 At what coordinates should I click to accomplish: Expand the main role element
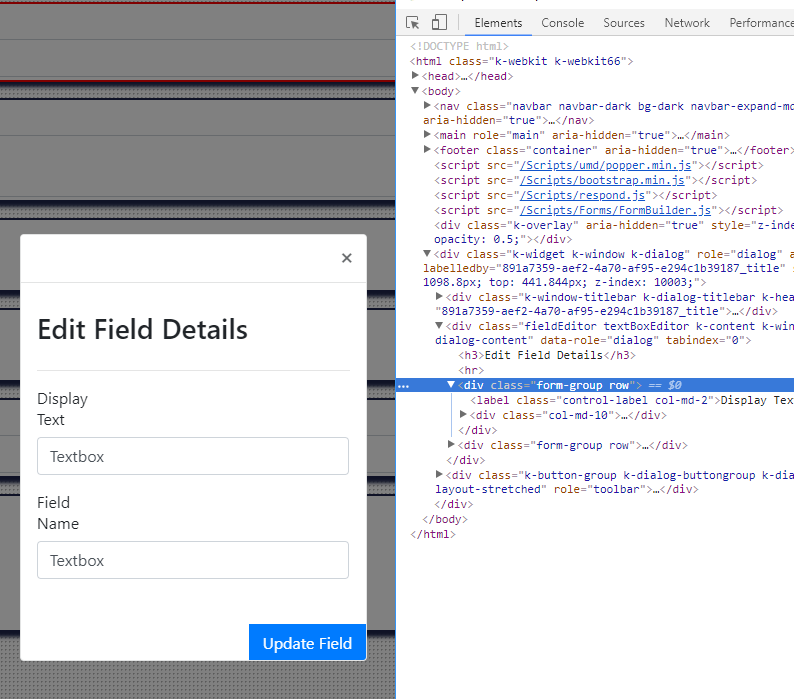[x=427, y=134]
